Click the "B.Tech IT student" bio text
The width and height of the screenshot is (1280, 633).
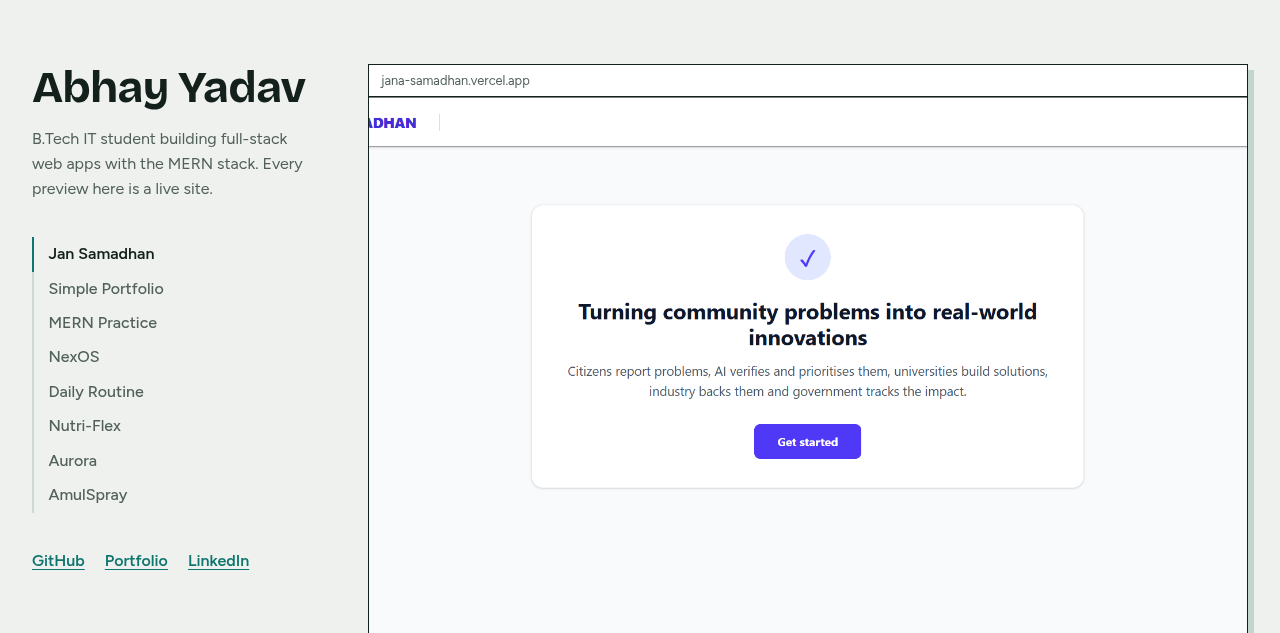167,163
